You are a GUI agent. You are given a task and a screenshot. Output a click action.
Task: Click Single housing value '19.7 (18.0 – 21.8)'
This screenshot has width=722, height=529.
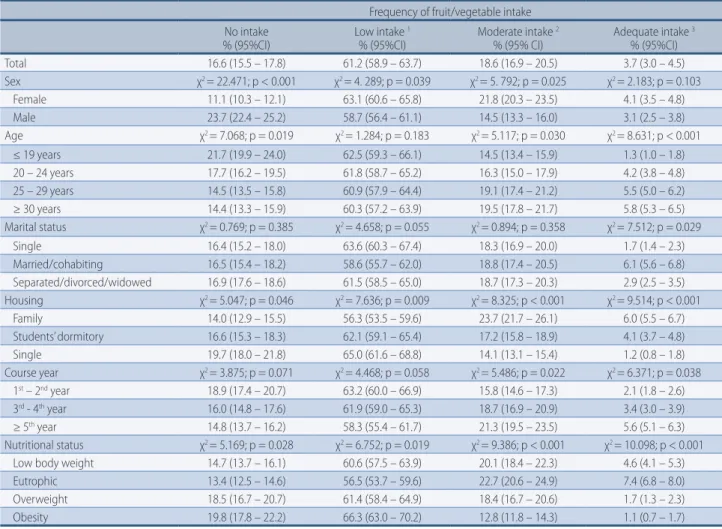tap(246, 355)
